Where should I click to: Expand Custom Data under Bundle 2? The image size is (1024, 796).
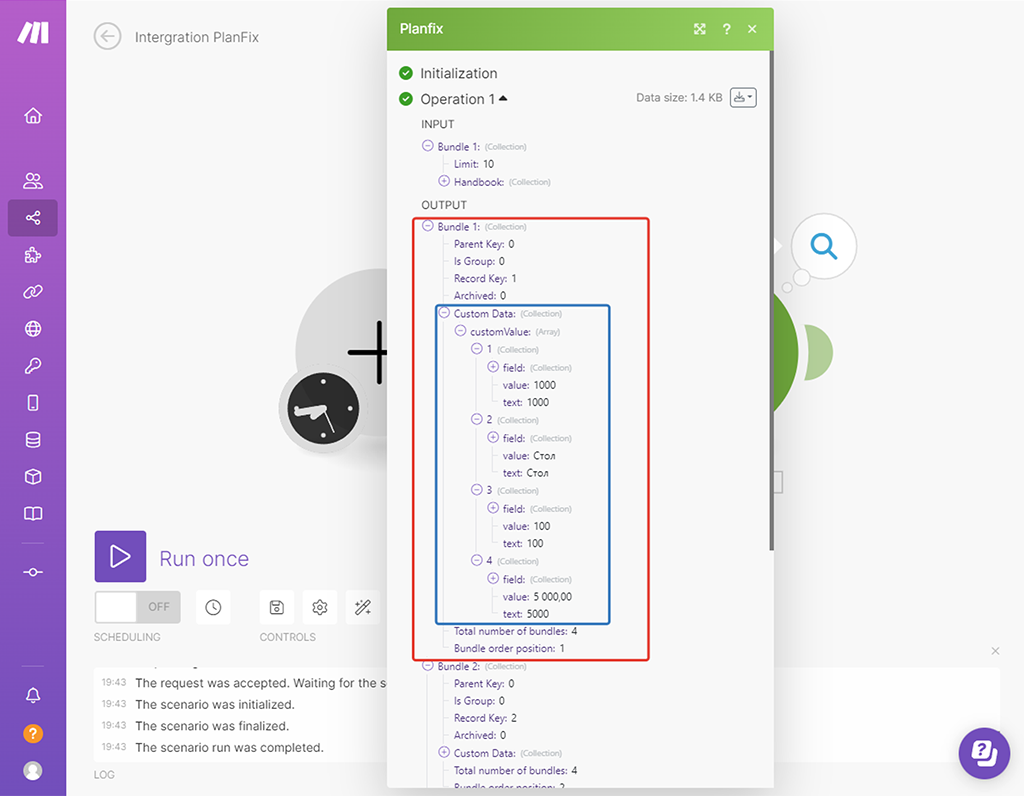pos(444,752)
